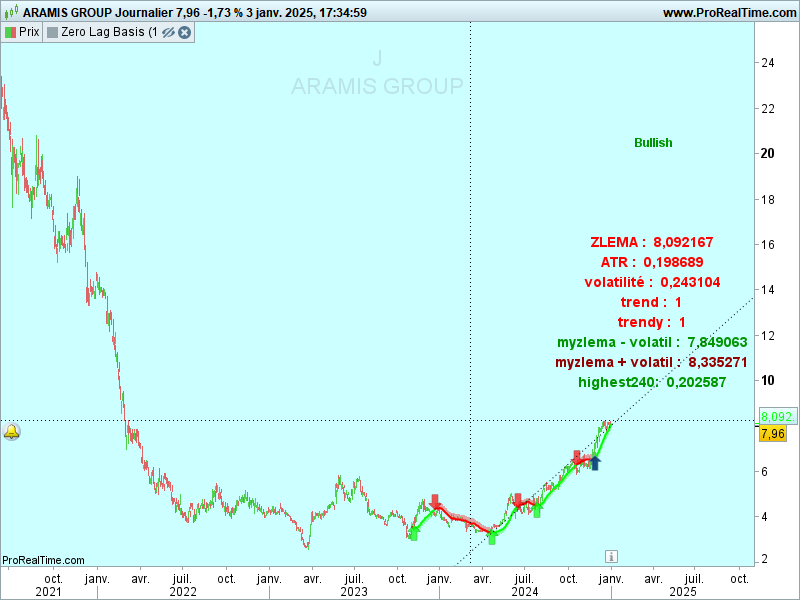Click the trend : 1 text

(x=651, y=302)
